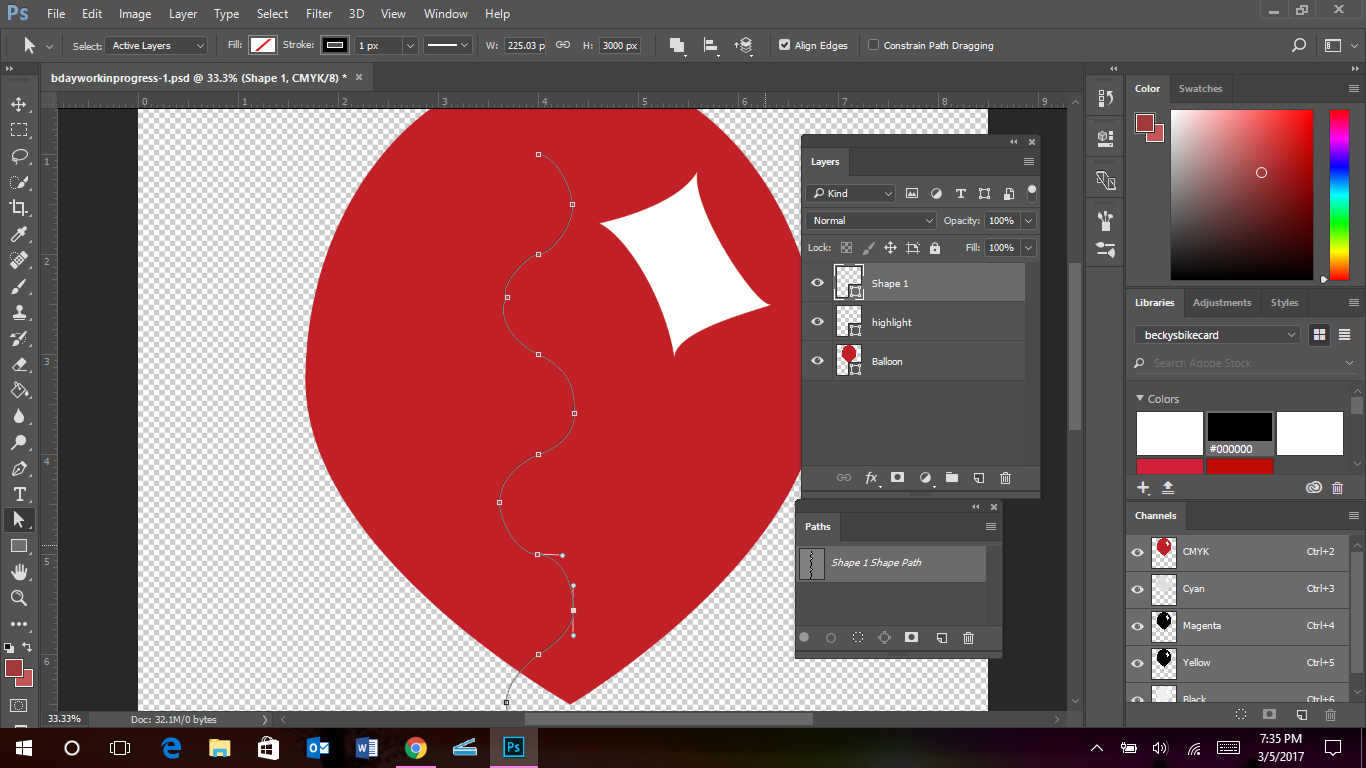The image size is (1366, 768).
Task: Click the layer effects fx icon
Action: click(x=871, y=478)
